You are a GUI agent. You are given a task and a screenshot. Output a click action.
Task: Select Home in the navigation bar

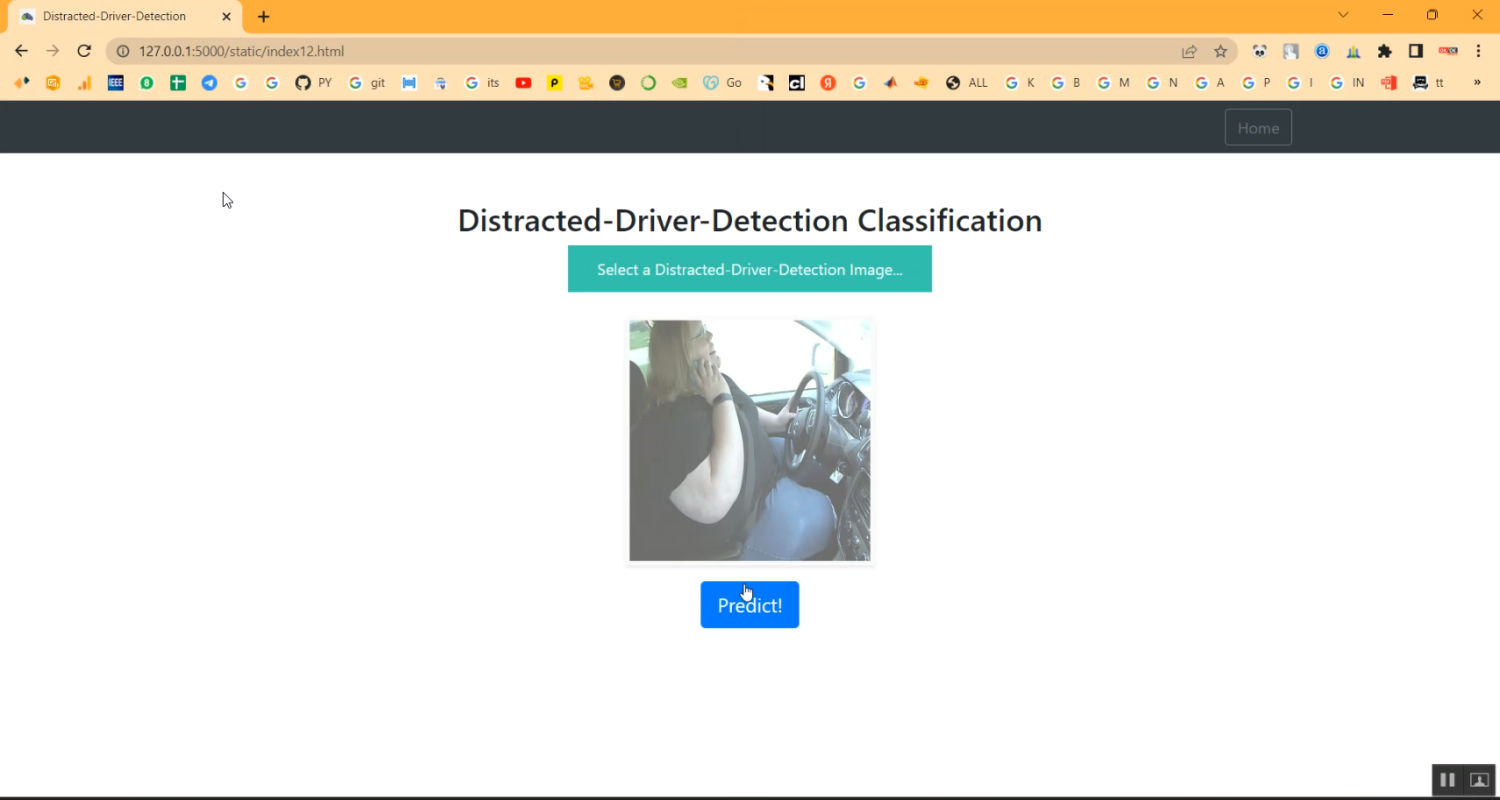(x=1258, y=127)
